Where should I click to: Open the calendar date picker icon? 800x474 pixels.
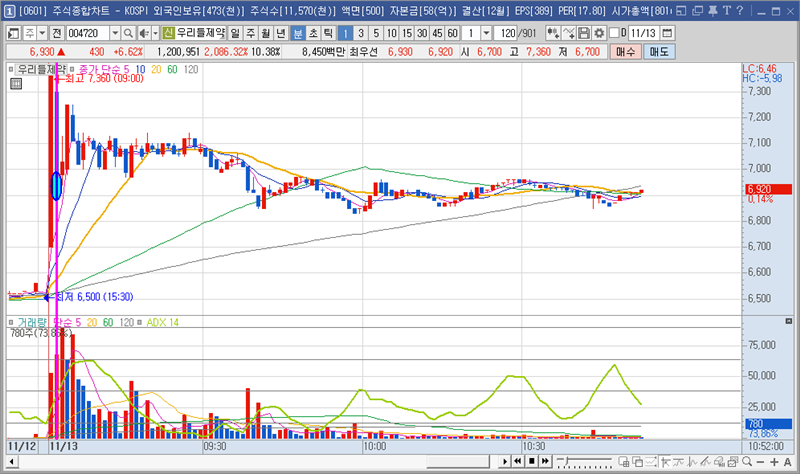[x=667, y=33]
